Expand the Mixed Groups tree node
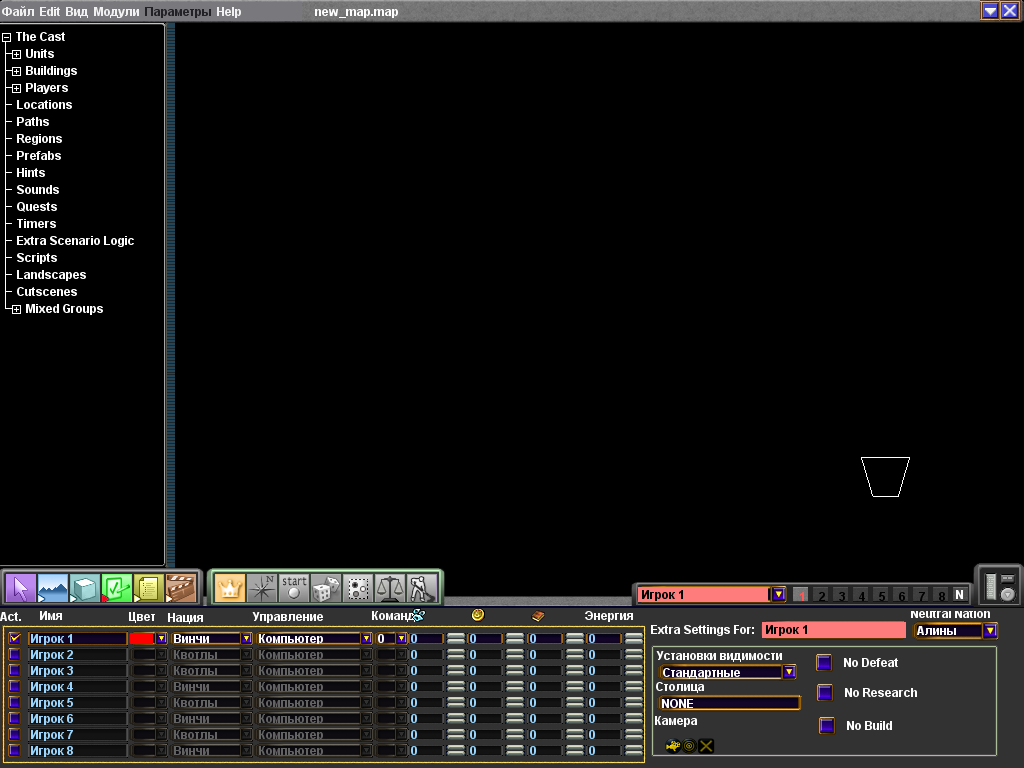Viewport: 1024px width, 768px height. (16, 310)
